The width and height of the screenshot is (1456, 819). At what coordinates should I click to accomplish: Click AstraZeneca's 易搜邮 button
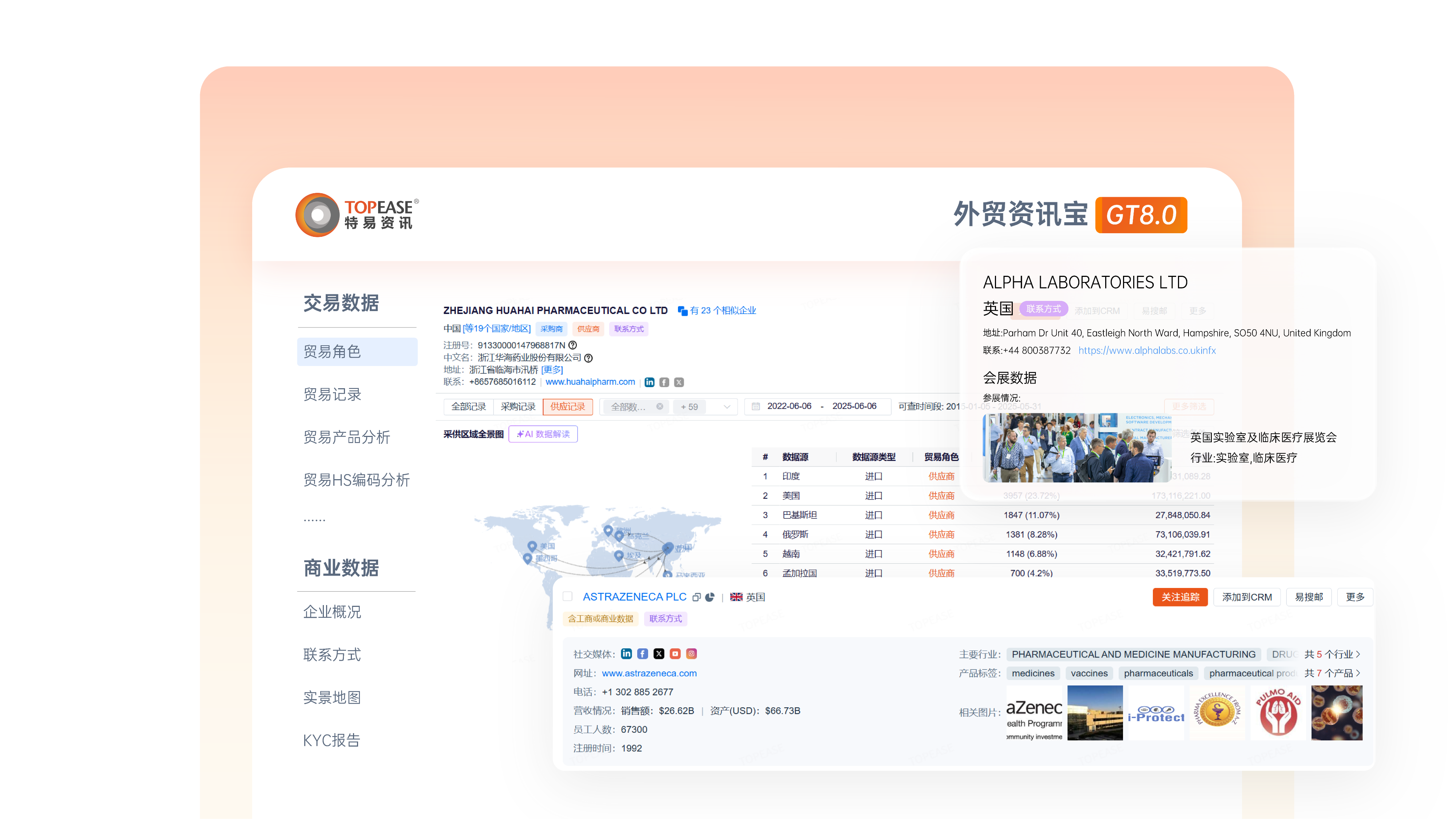point(1309,597)
